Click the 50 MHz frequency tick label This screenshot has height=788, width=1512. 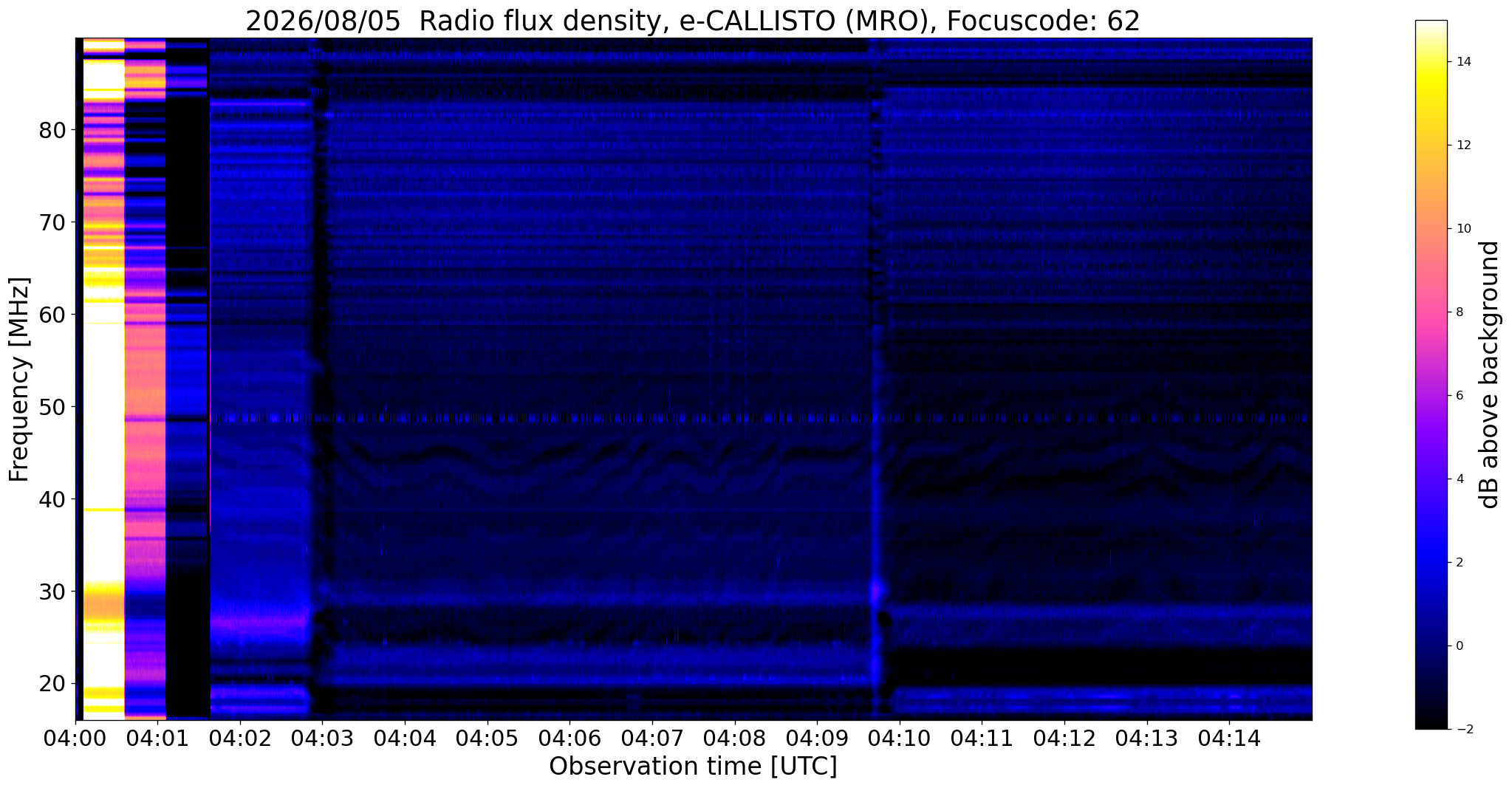[x=52, y=407]
